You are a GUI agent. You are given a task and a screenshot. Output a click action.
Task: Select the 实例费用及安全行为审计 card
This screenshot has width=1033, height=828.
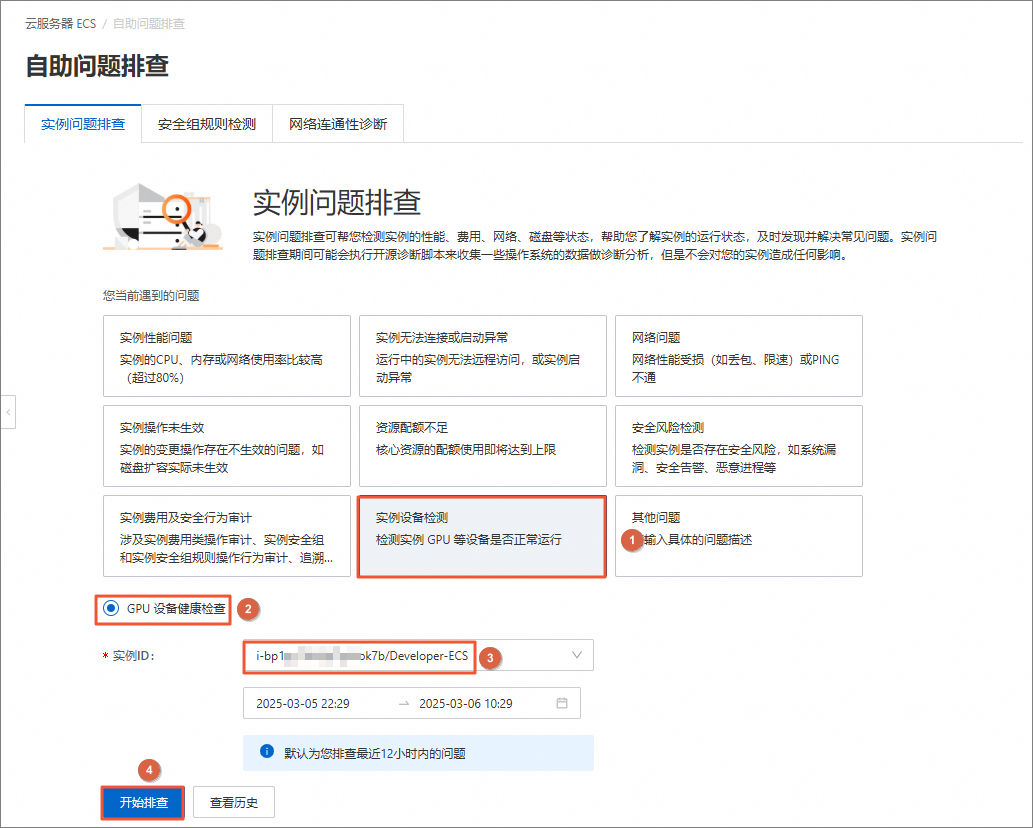[x=227, y=536]
